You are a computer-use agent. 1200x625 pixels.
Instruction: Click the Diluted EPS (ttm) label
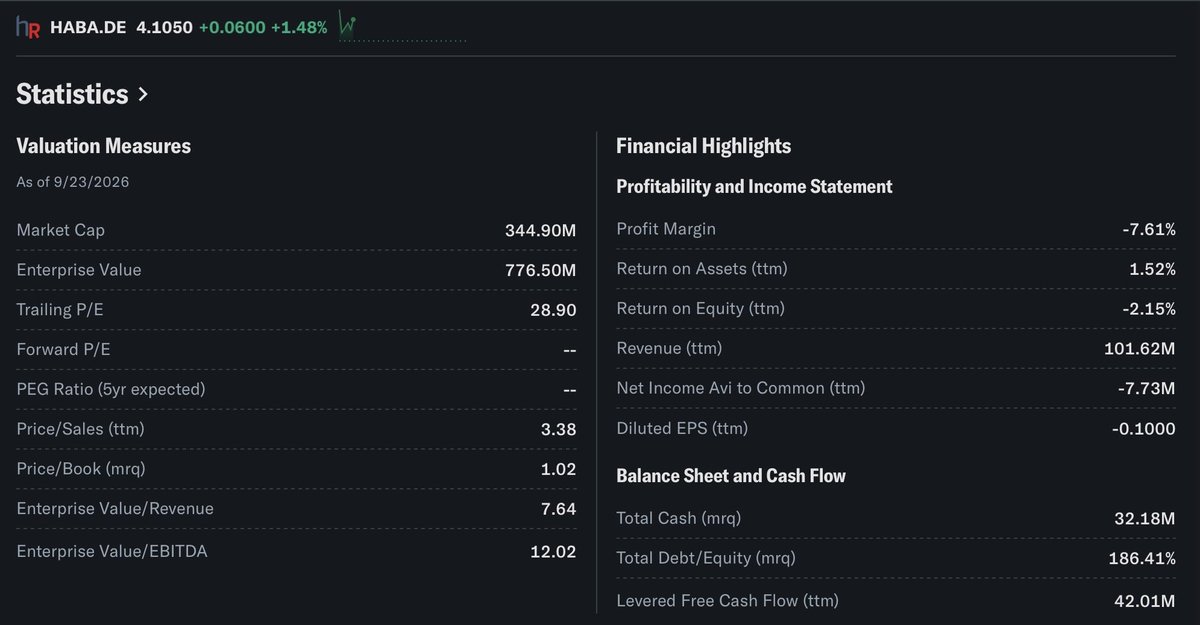682,428
